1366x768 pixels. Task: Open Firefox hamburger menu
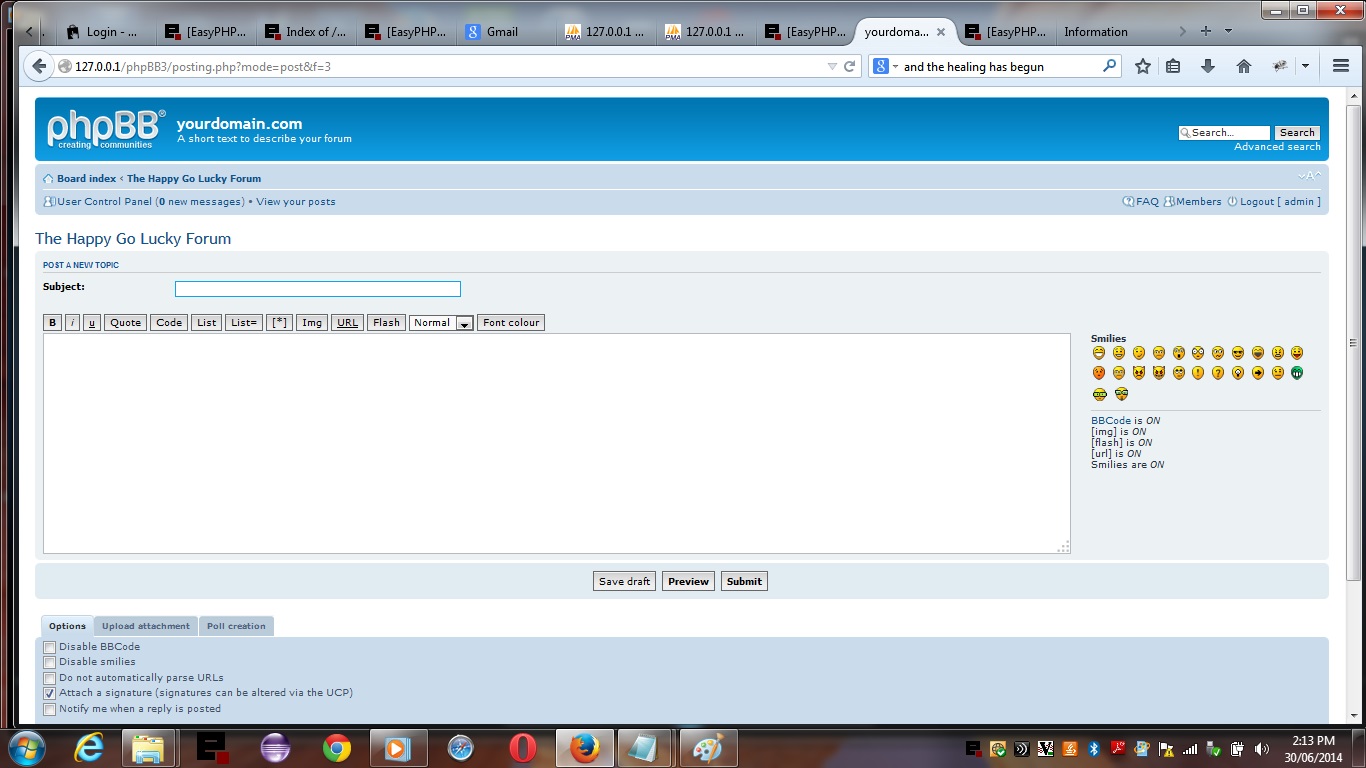tap(1341, 66)
